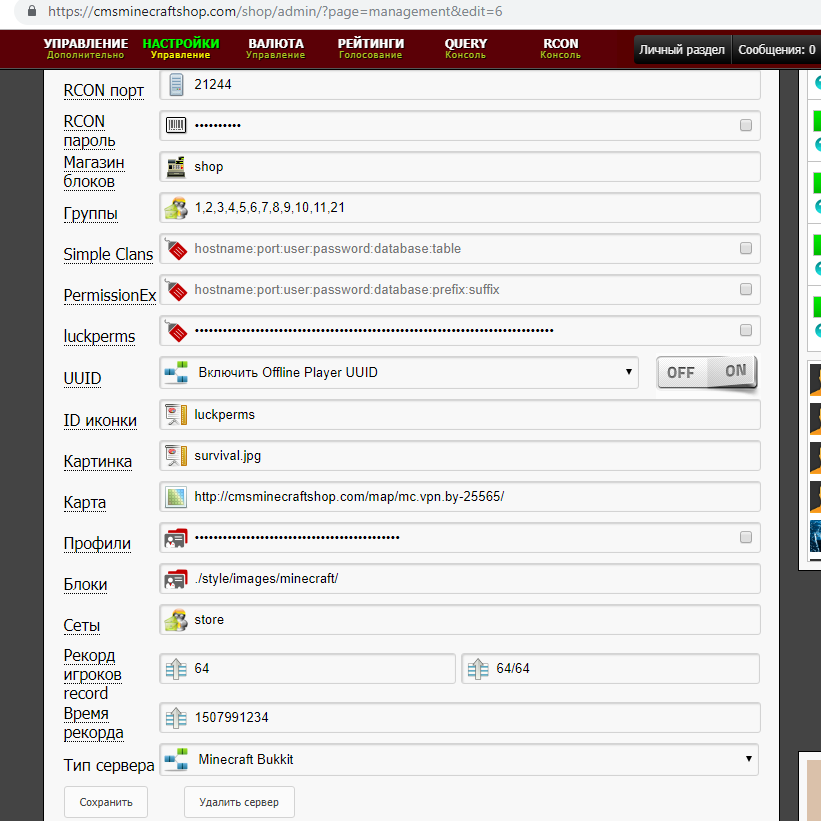The height and width of the screenshot is (821, 821).
Task: Click the server icon beside RCON port field
Action: [x=177, y=85]
